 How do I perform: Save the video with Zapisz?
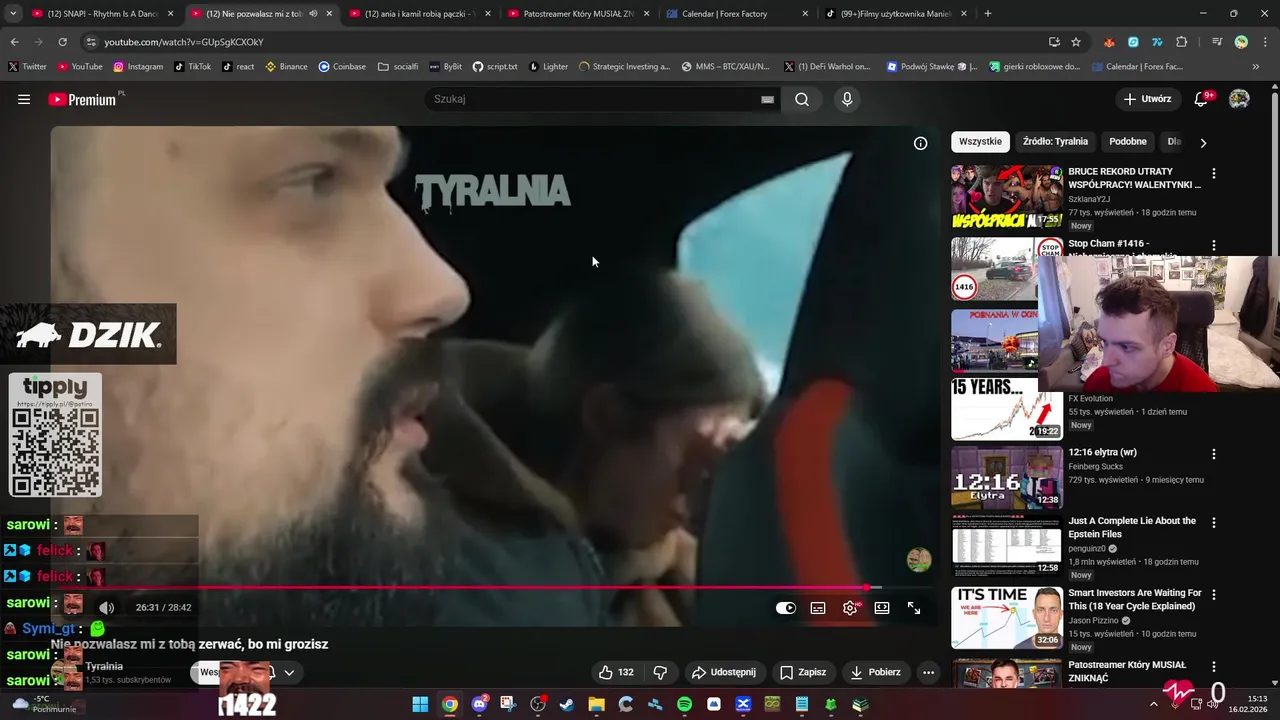(x=803, y=672)
